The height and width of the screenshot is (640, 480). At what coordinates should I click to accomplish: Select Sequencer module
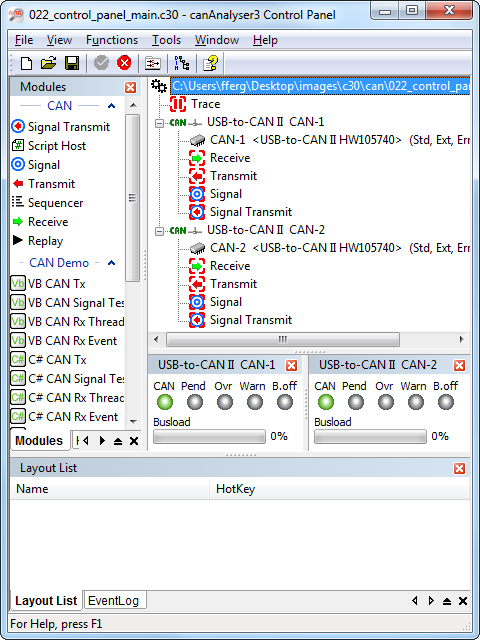(47, 203)
